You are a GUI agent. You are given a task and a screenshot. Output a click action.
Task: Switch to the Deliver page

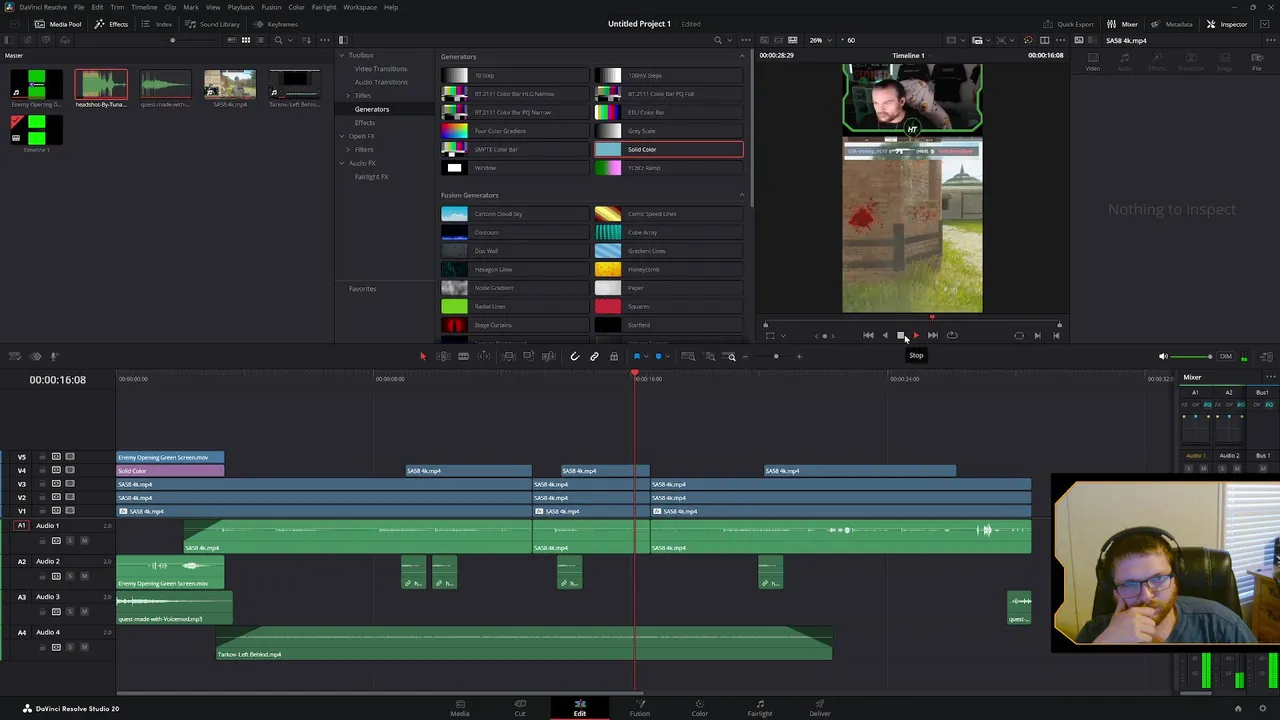coord(820,708)
